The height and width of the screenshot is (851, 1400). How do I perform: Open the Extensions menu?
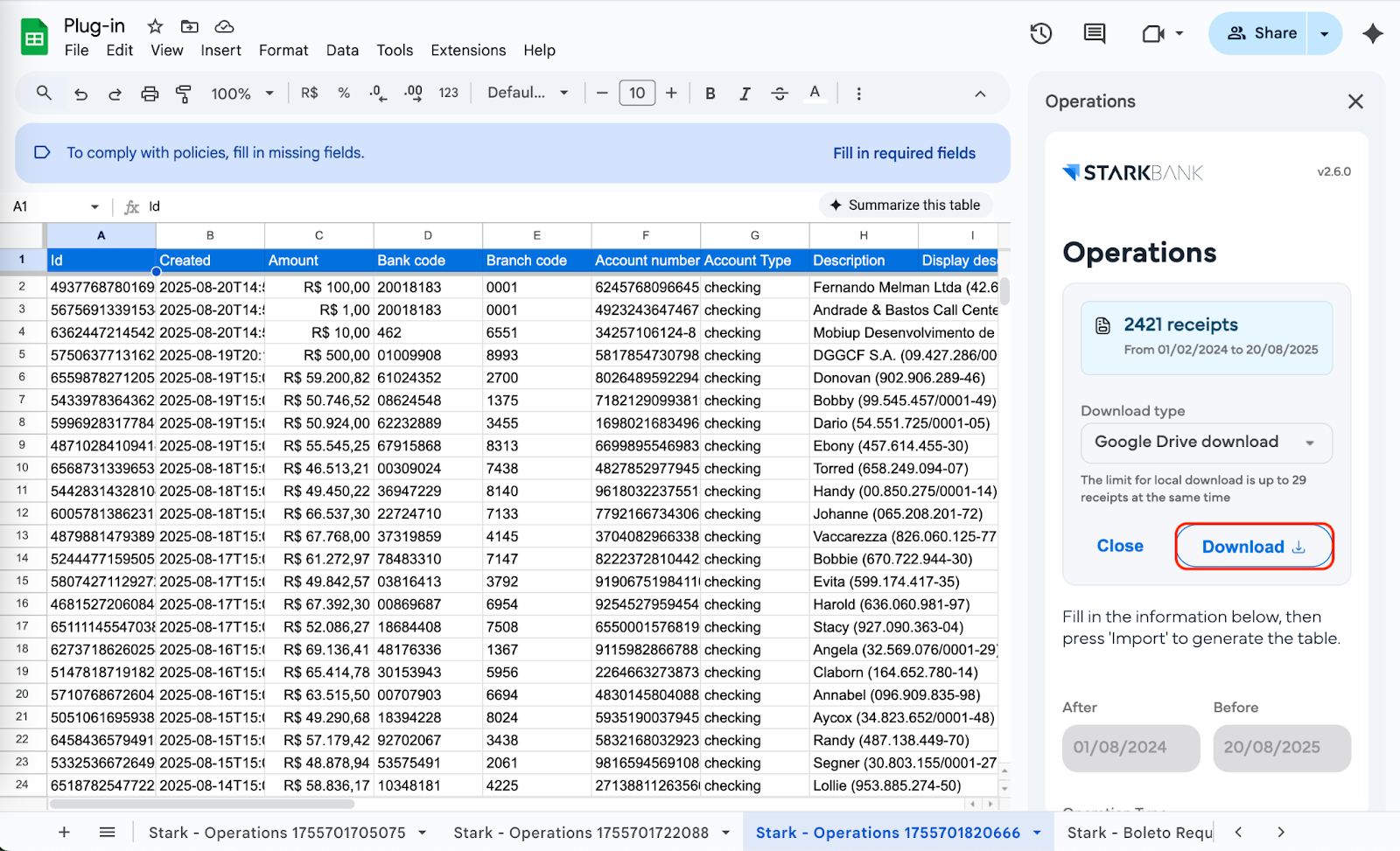point(468,51)
